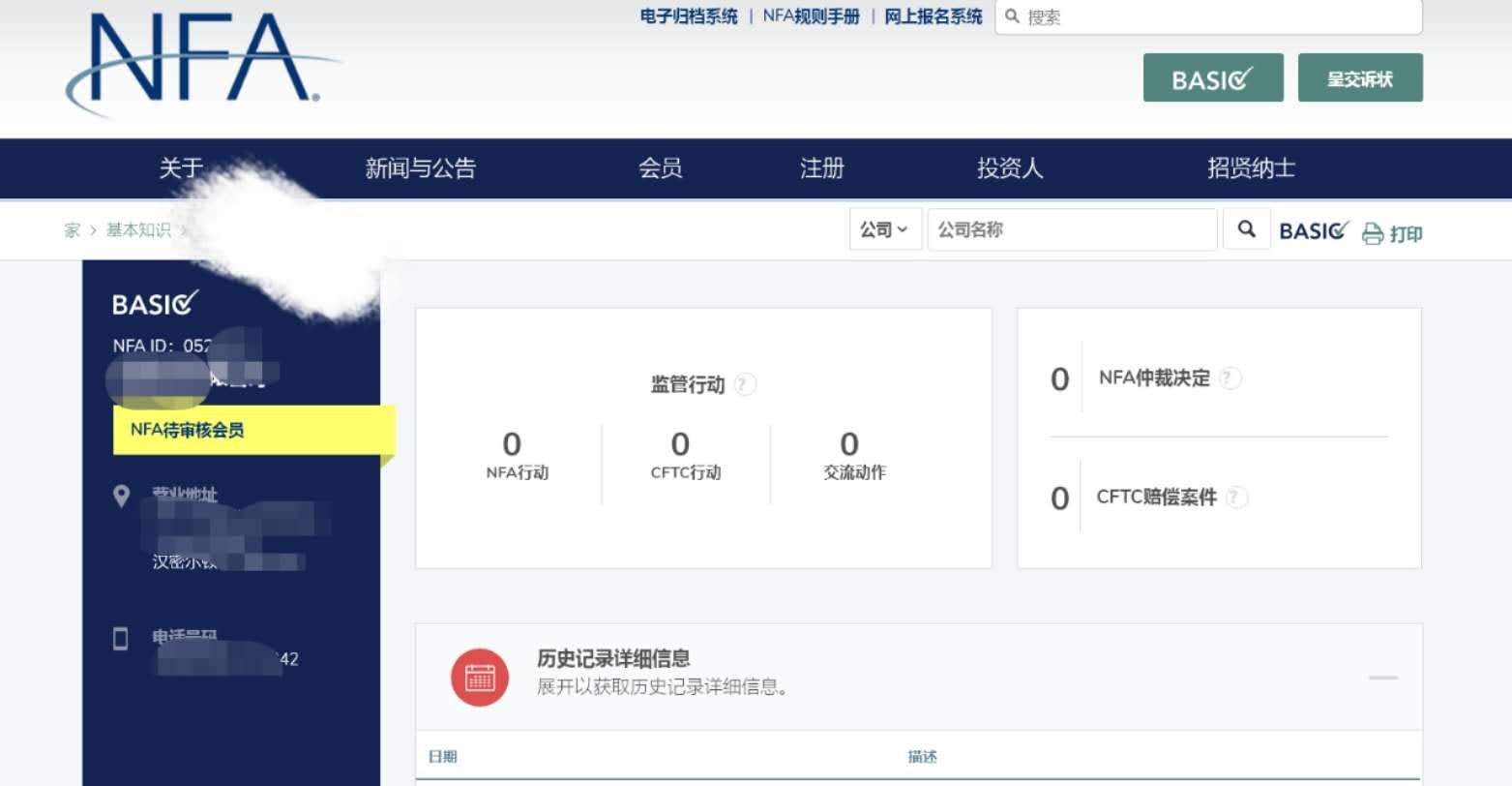Open the NFA规则手册 link
The image size is (1512, 786).
tap(811, 16)
